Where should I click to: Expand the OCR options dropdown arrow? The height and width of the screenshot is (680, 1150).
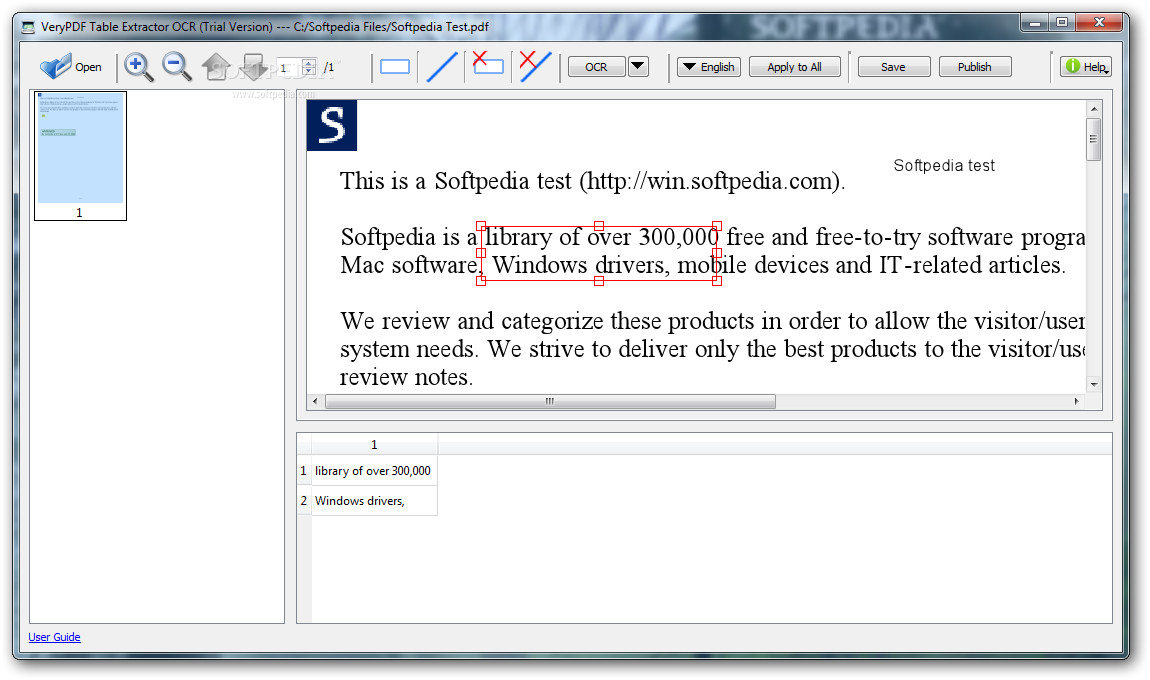[x=638, y=67]
